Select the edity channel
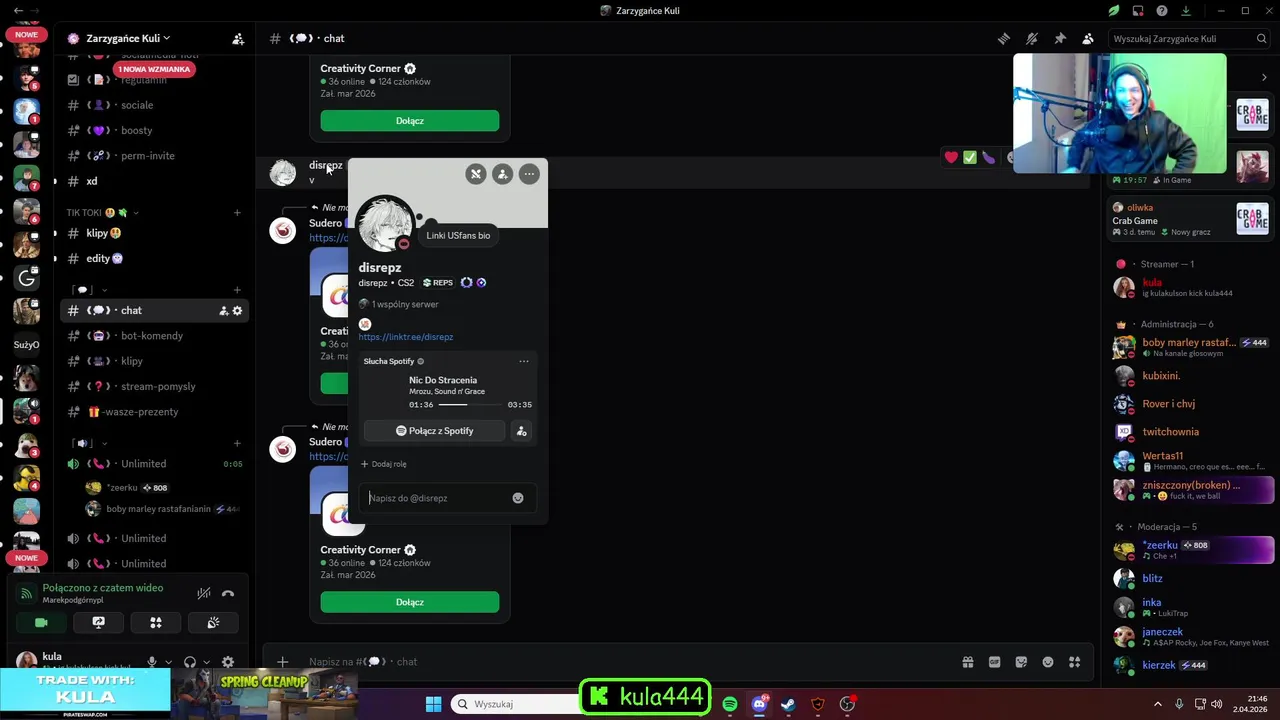The width and height of the screenshot is (1280, 720). (x=154, y=258)
